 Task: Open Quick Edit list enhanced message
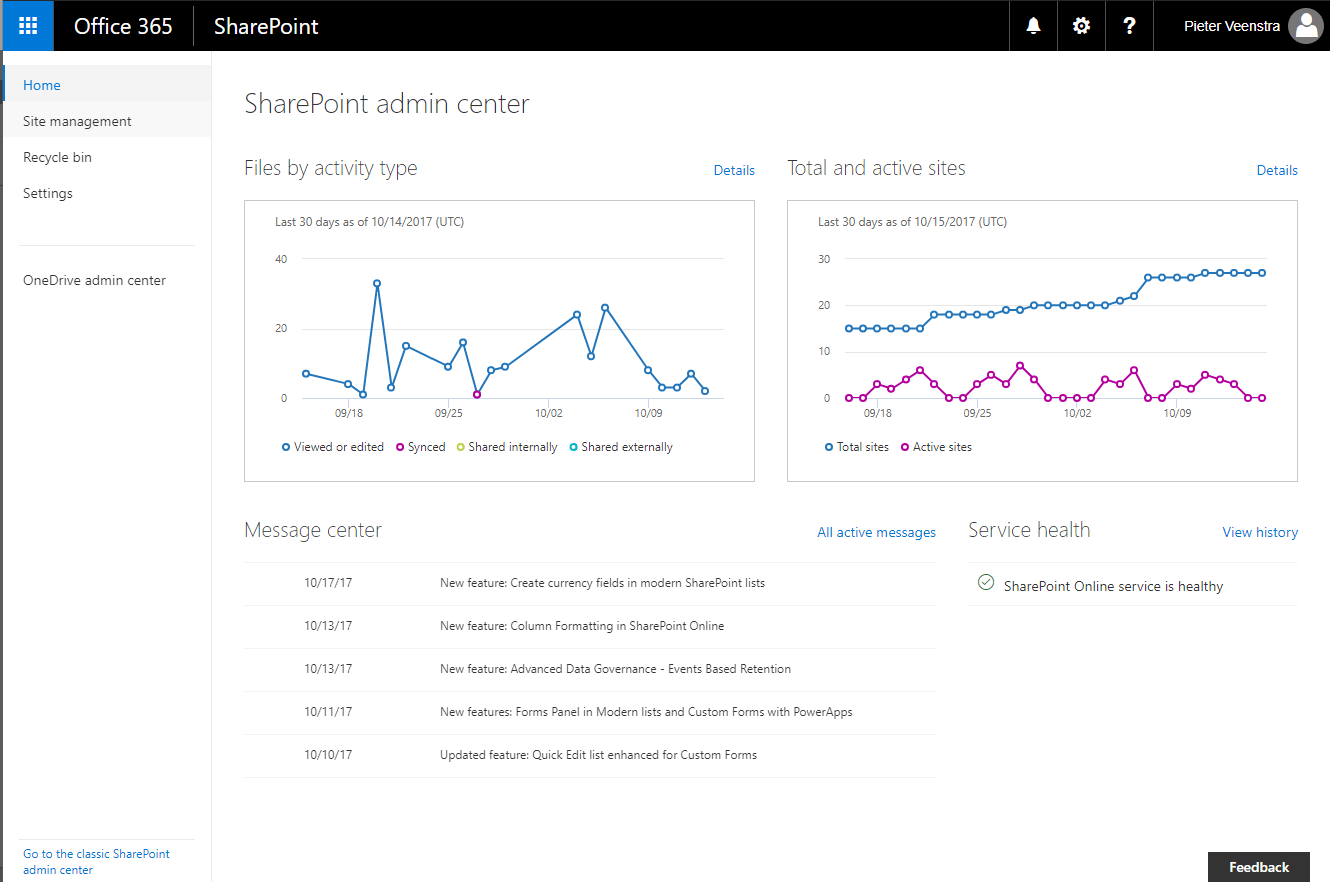coord(598,755)
